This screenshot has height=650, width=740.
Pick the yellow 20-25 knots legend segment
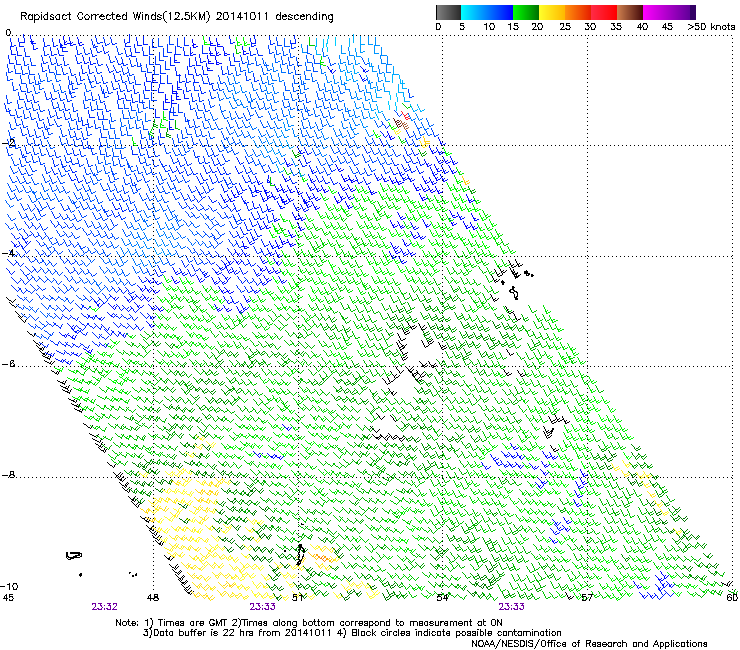(552, 12)
